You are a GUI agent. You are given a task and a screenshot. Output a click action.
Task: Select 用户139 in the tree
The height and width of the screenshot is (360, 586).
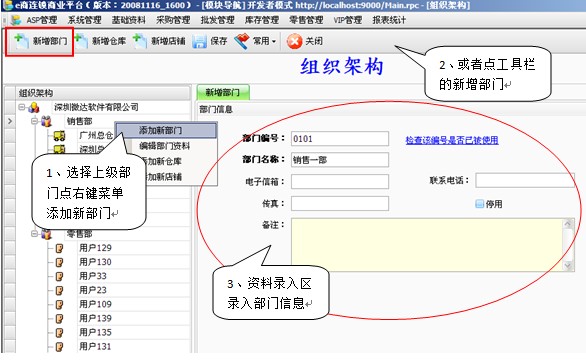[95, 319]
